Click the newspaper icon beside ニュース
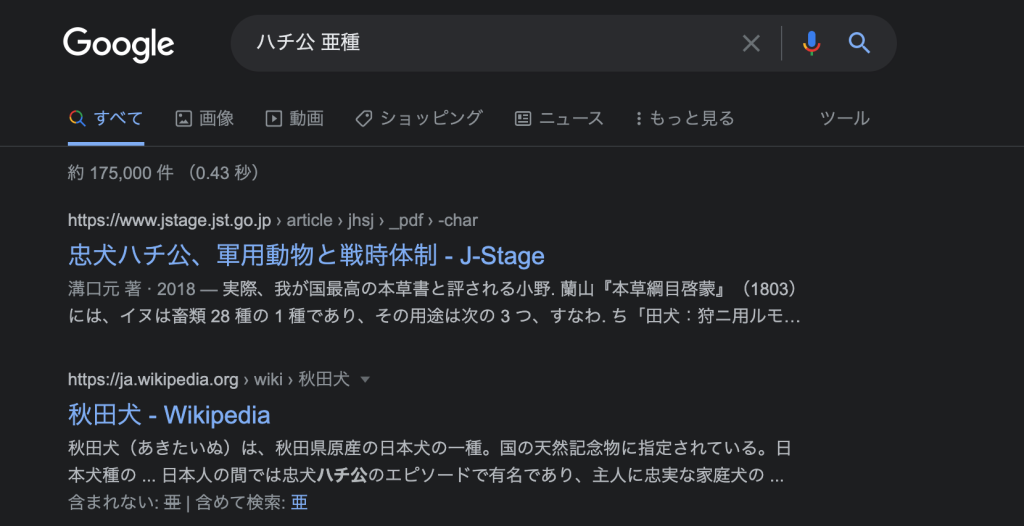This screenshot has width=1024, height=526. (x=523, y=118)
